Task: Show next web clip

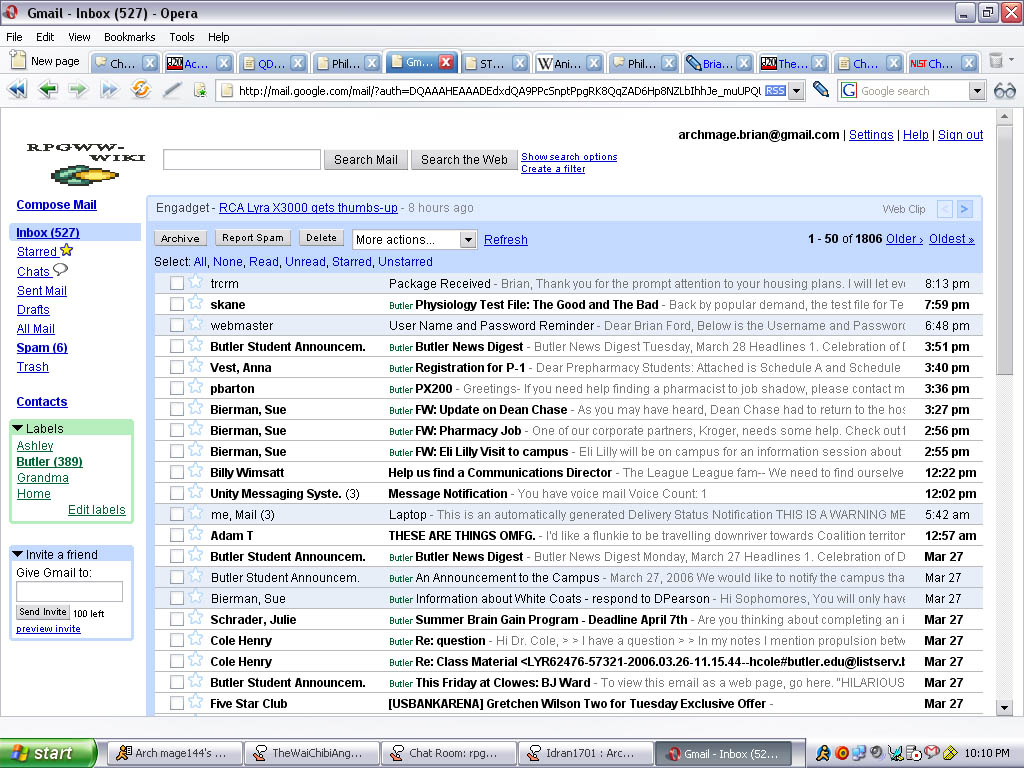Action: (x=965, y=209)
